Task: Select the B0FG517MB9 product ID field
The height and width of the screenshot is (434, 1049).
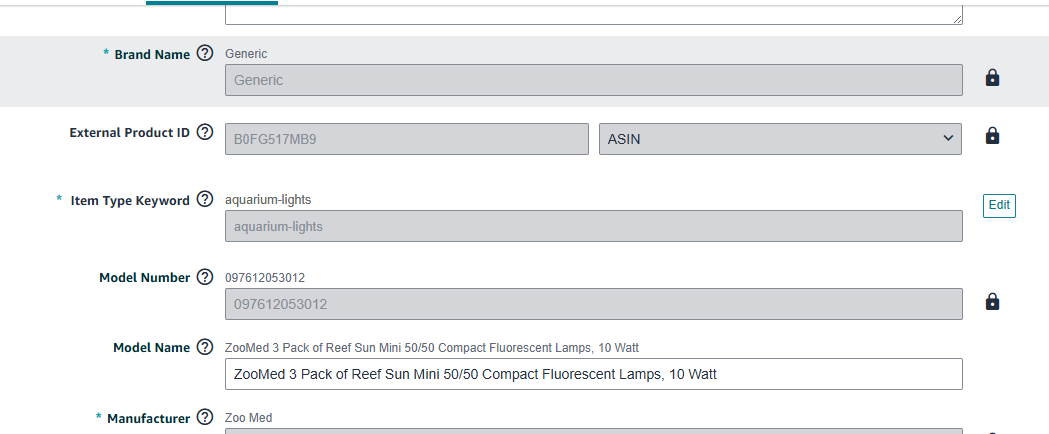Action: [407, 138]
